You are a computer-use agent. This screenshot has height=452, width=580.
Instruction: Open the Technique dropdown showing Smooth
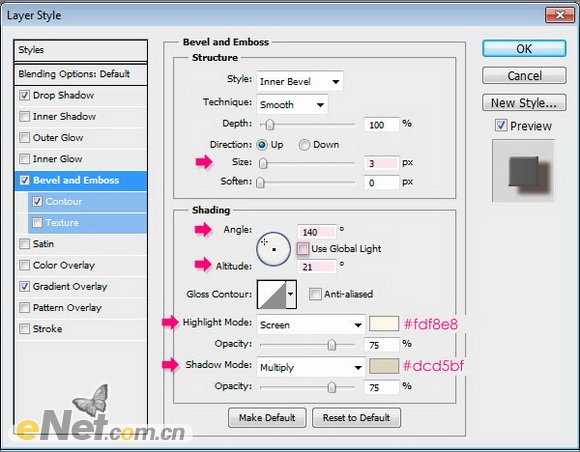click(292, 105)
